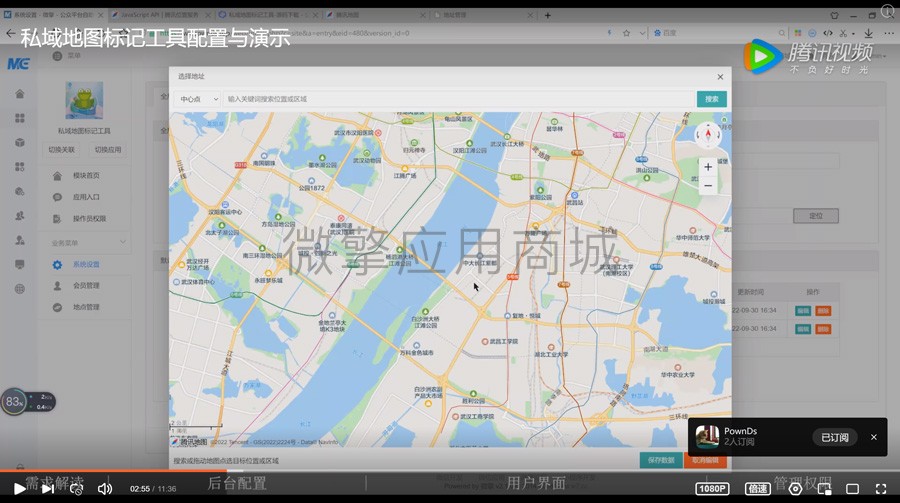This screenshot has width=900, height=503.
Task: Open the browser three-dots menu
Action: (889, 33)
